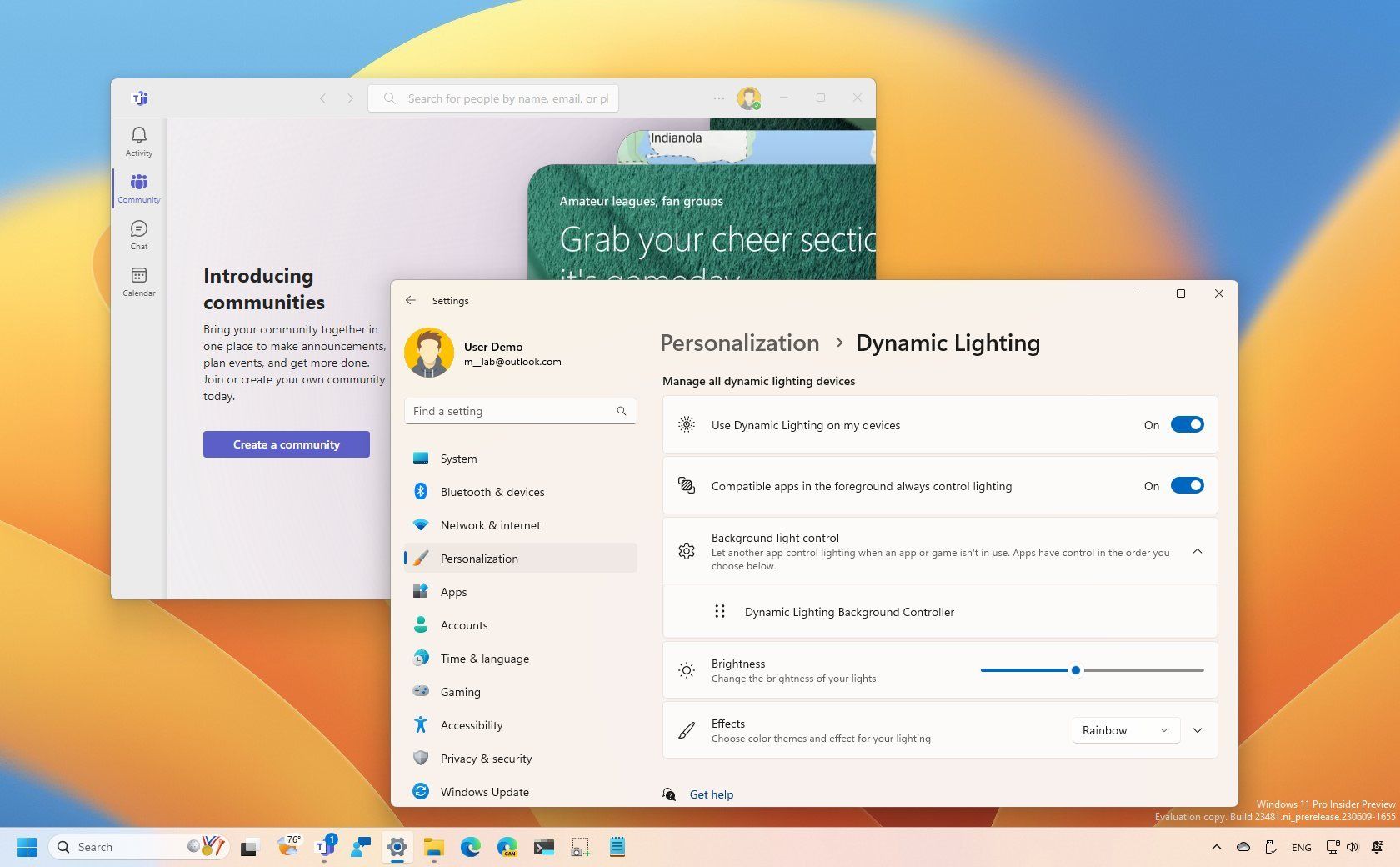Expand the Effects section chevron

(1197, 730)
